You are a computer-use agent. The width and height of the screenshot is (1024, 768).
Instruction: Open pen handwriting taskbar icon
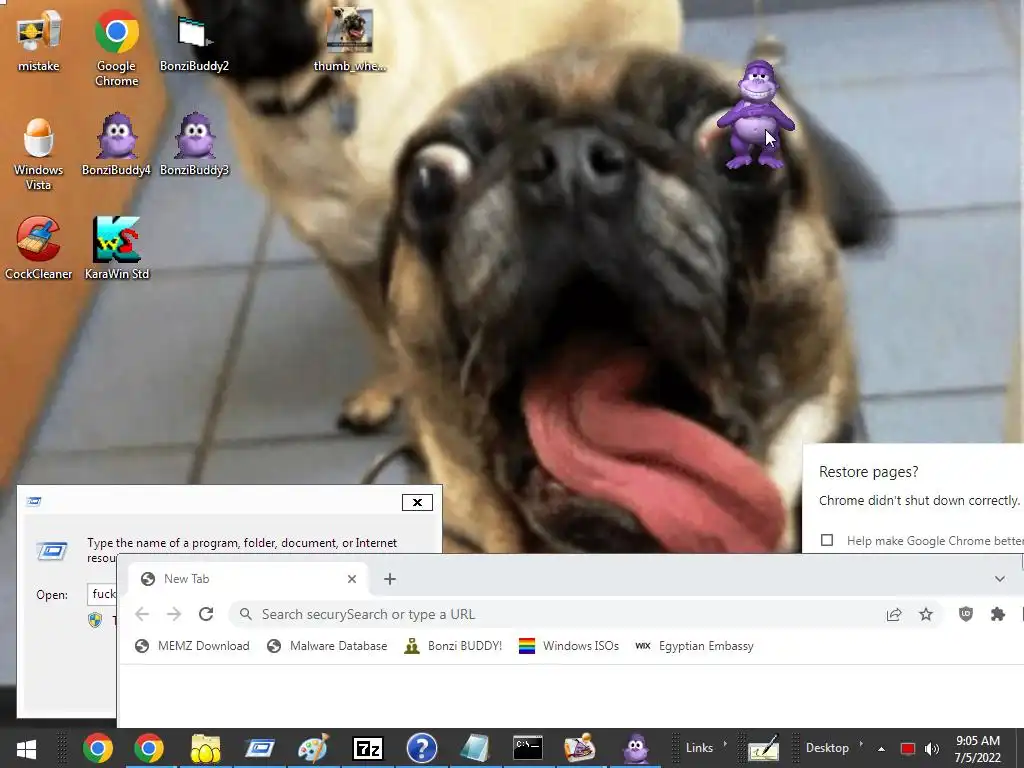(x=763, y=748)
